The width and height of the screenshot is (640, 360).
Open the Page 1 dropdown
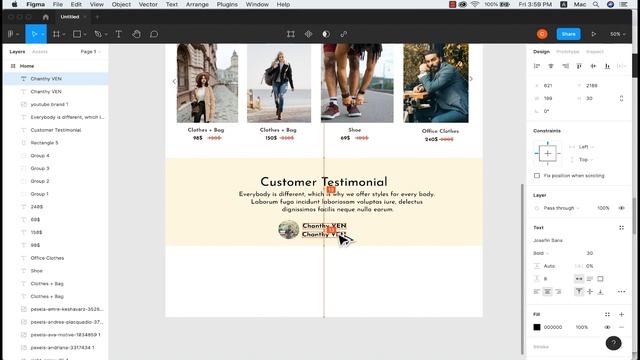91,52
